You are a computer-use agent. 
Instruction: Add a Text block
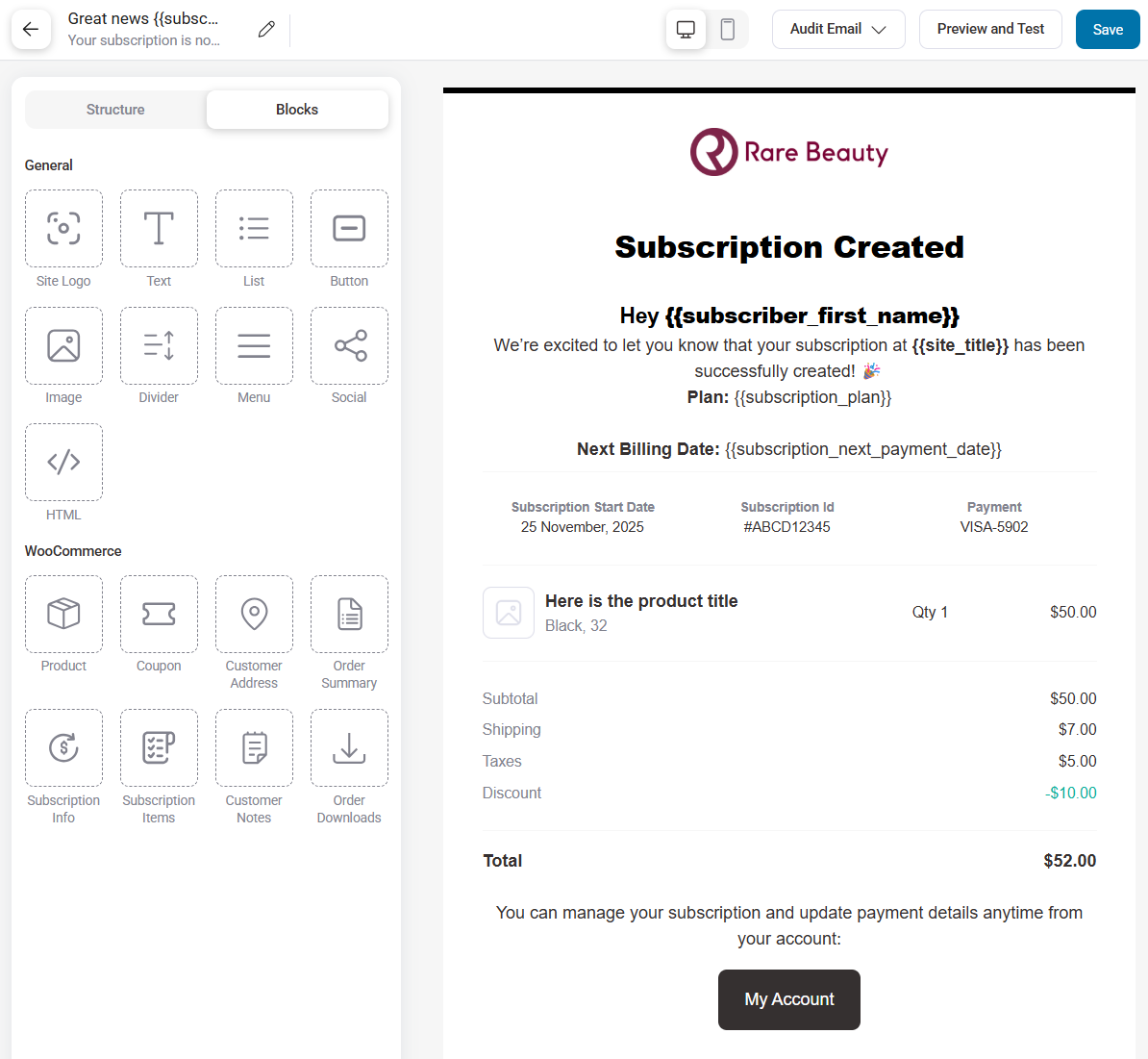click(159, 228)
